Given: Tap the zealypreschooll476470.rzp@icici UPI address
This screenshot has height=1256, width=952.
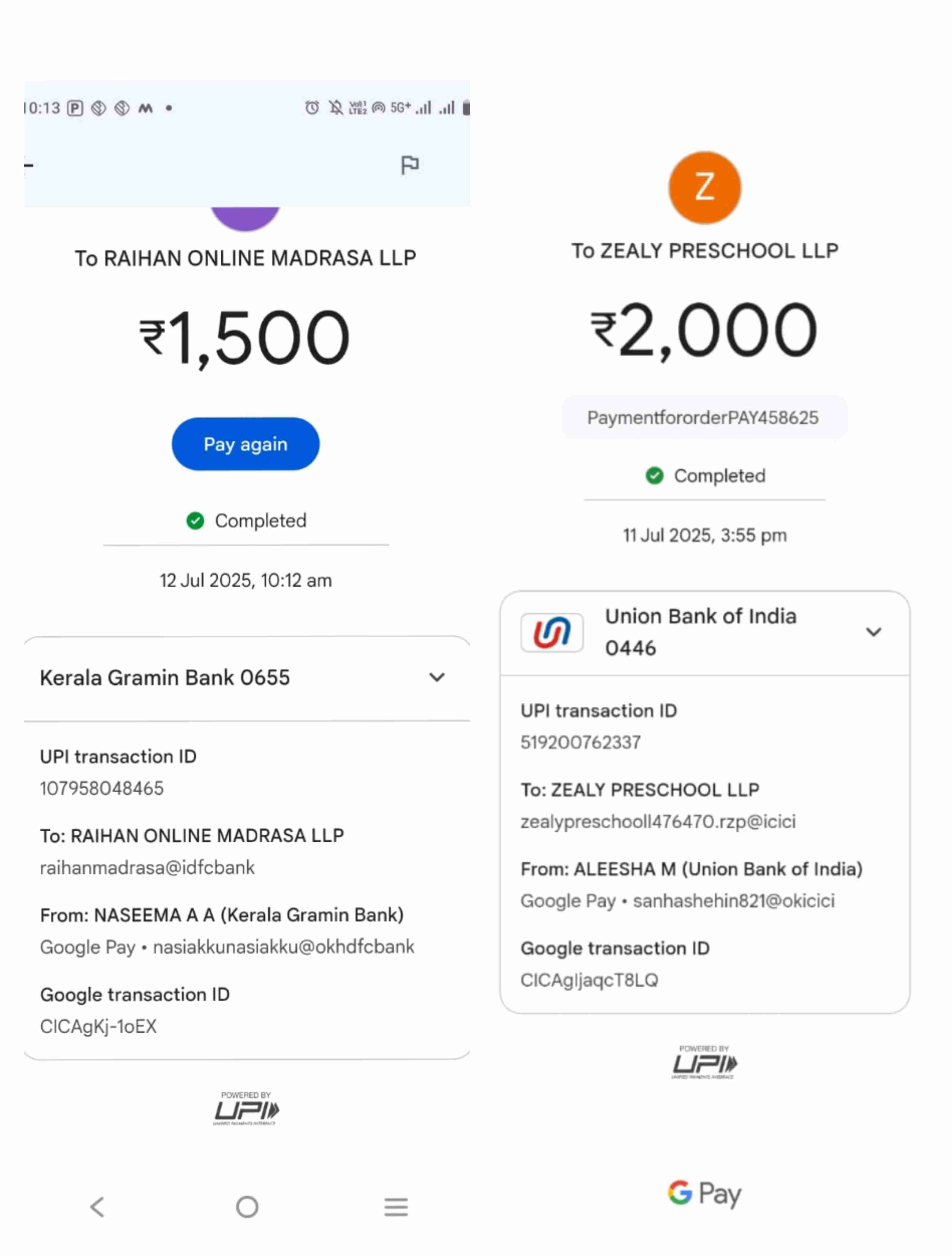Looking at the screenshot, I should point(657,821).
